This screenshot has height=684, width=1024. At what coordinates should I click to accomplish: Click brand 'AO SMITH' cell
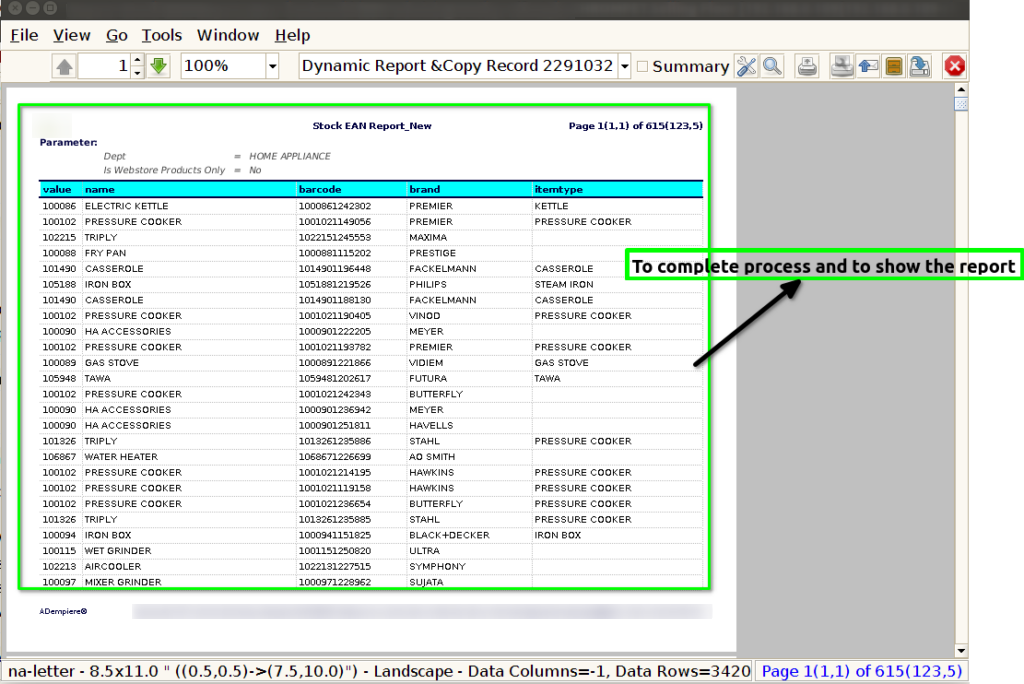(432, 457)
